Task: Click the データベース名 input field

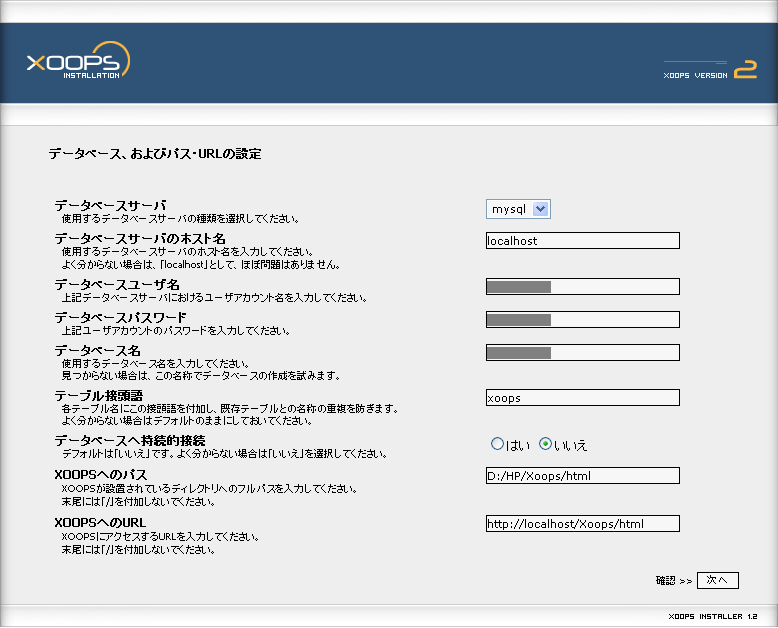Action: point(583,353)
